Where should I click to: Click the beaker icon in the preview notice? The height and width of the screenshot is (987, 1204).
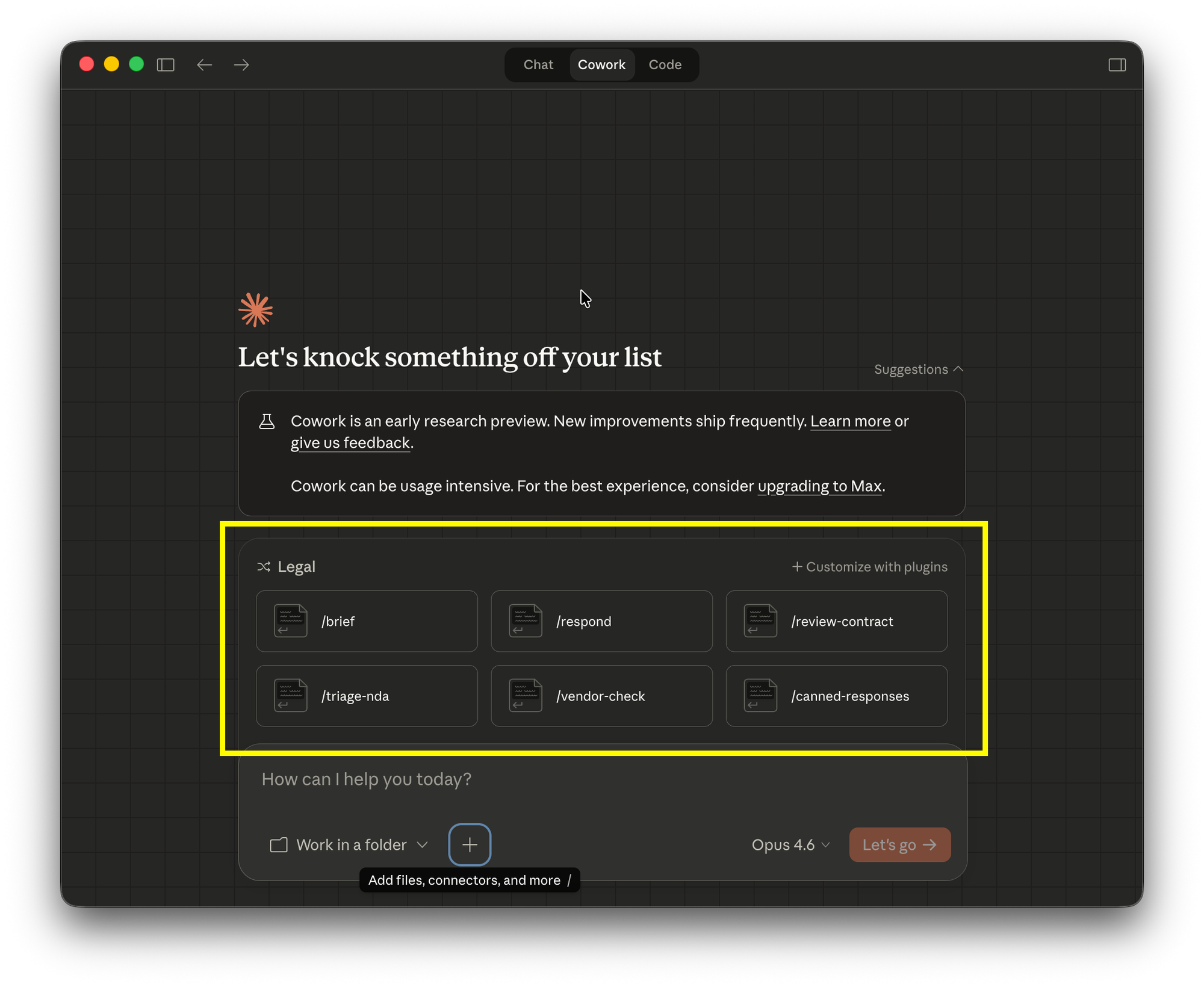[267, 421]
